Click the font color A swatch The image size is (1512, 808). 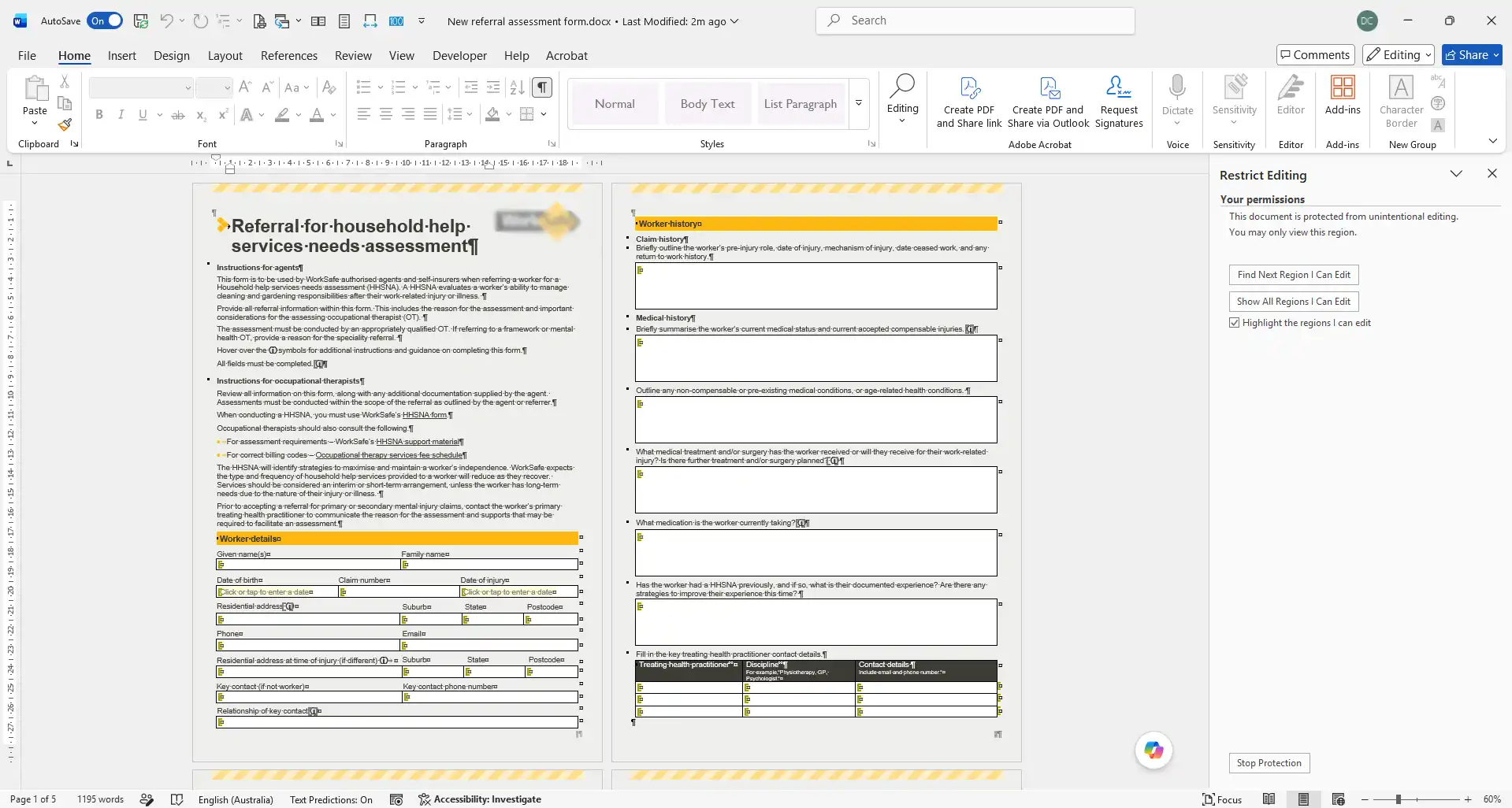pyautogui.click(x=317, y=115)
